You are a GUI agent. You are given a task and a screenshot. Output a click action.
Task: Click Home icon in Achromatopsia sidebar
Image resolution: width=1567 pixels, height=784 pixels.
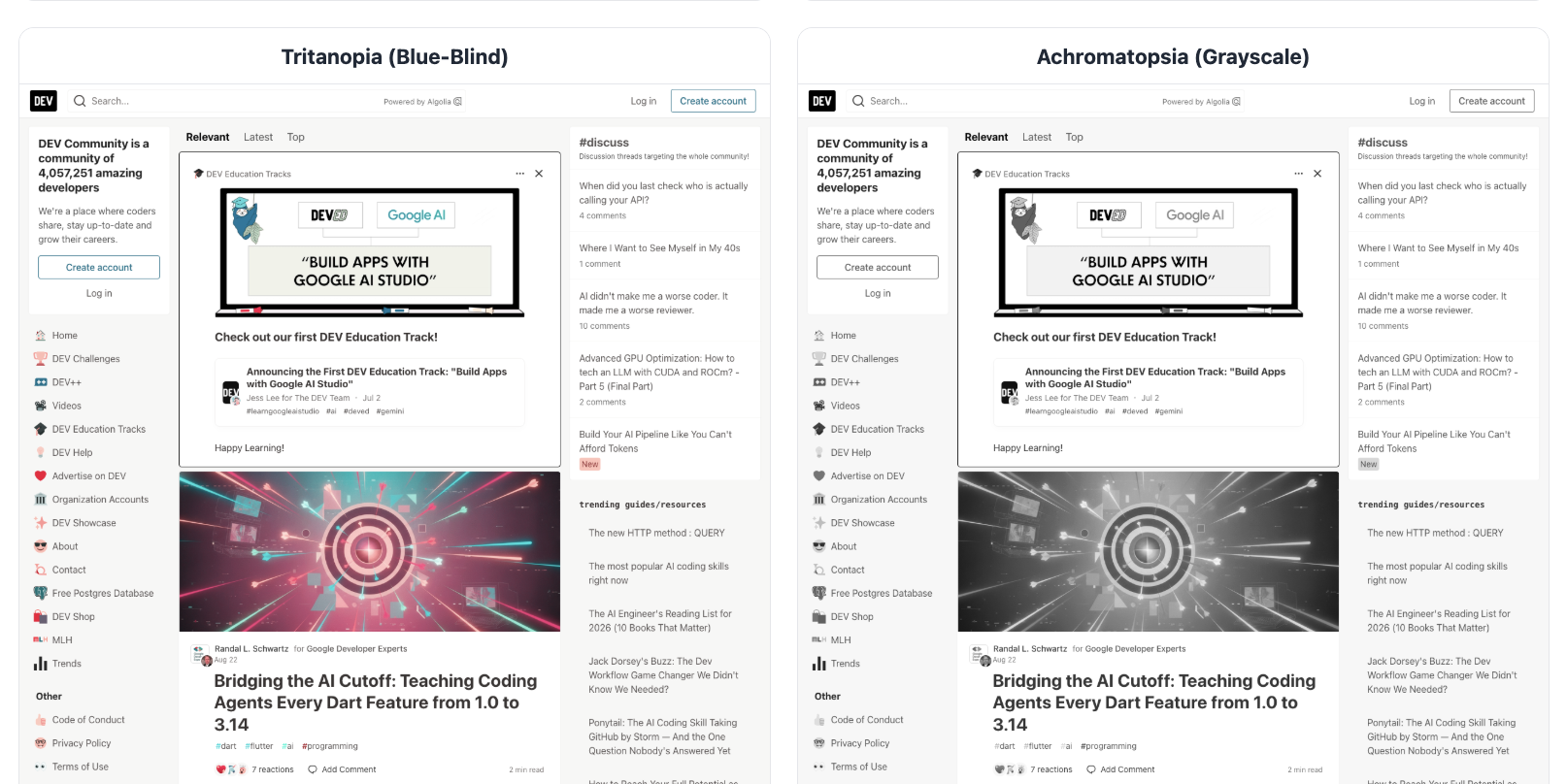pyautogui.click(x=819, y=336)
